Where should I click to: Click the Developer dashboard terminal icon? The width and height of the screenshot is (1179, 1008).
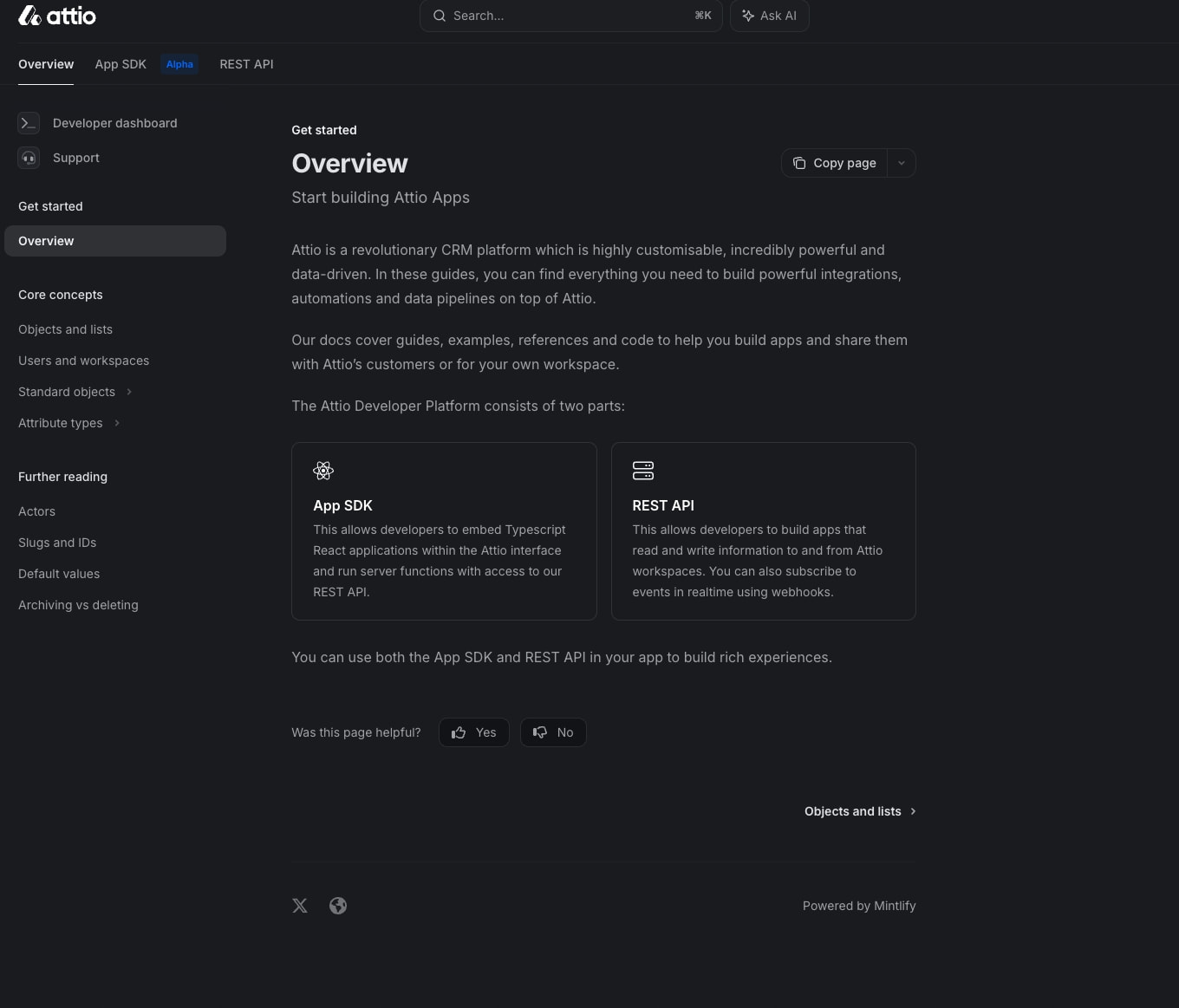click(x=29, y=123)
